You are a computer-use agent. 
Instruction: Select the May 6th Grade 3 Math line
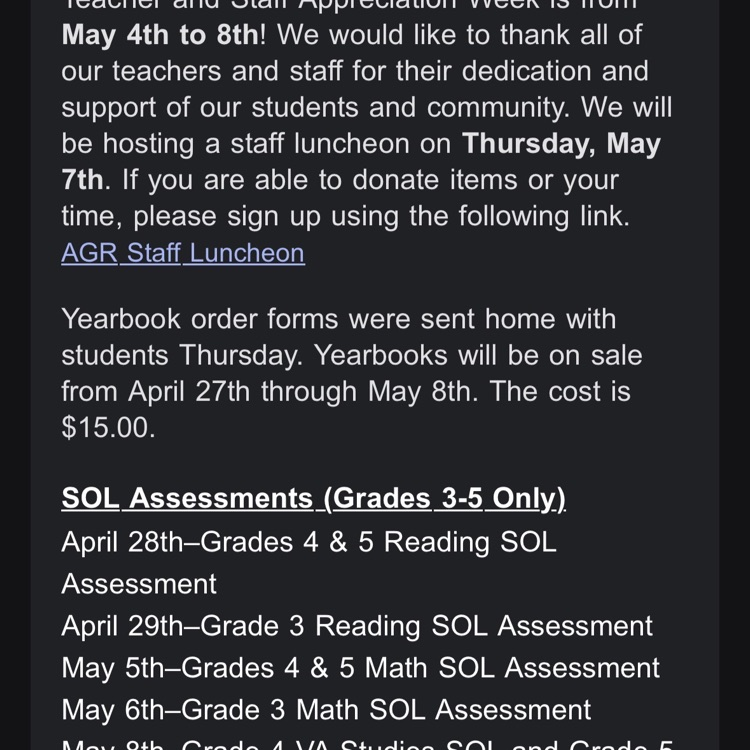(x=326, y=710)
